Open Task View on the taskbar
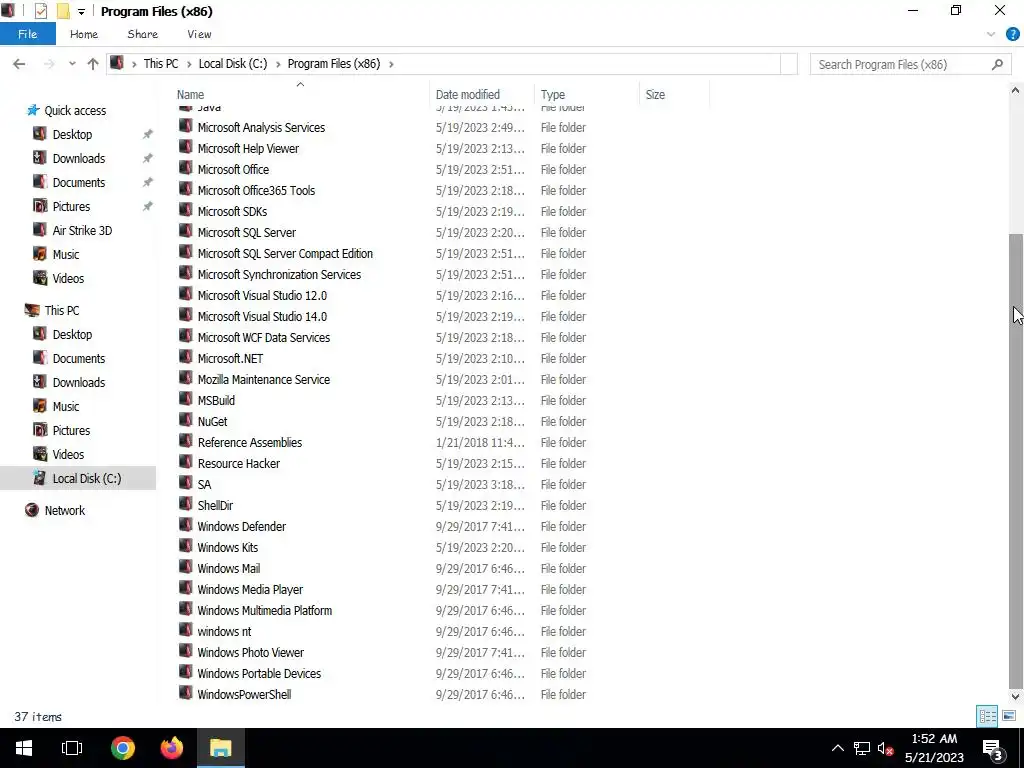 (x=72, y=748)
